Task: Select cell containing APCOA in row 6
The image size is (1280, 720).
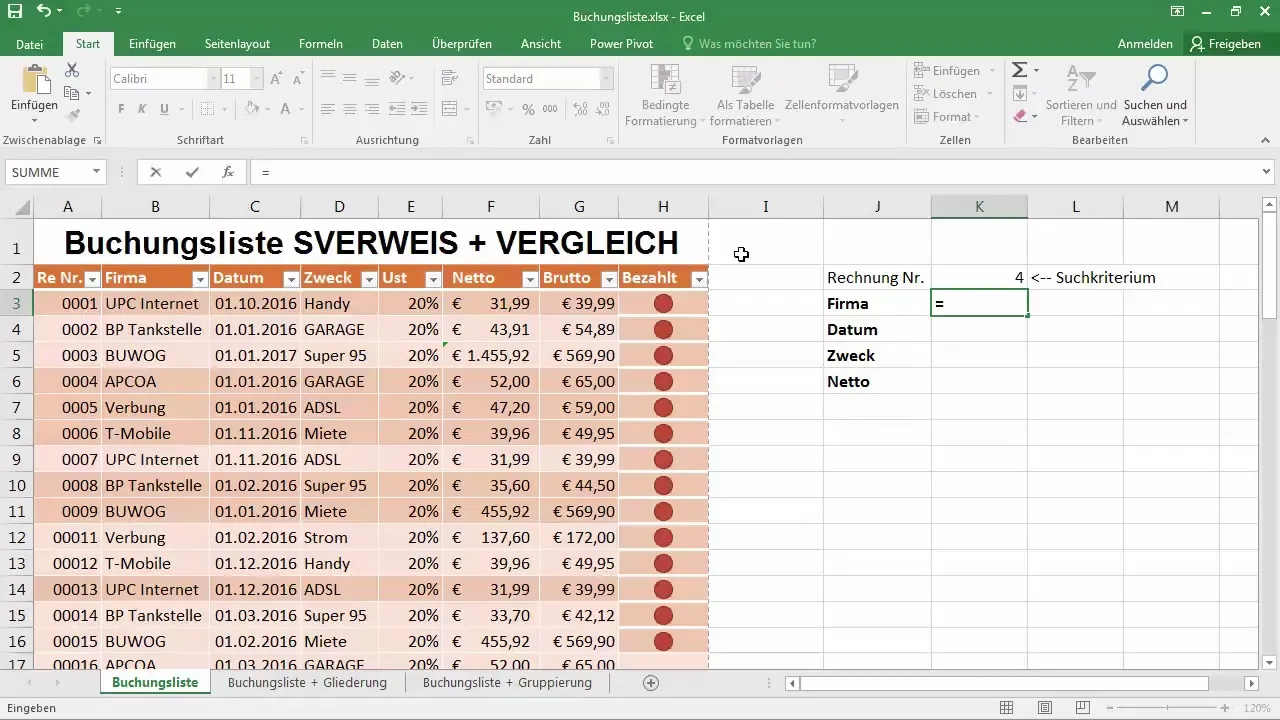Action: tap(155, 381)
